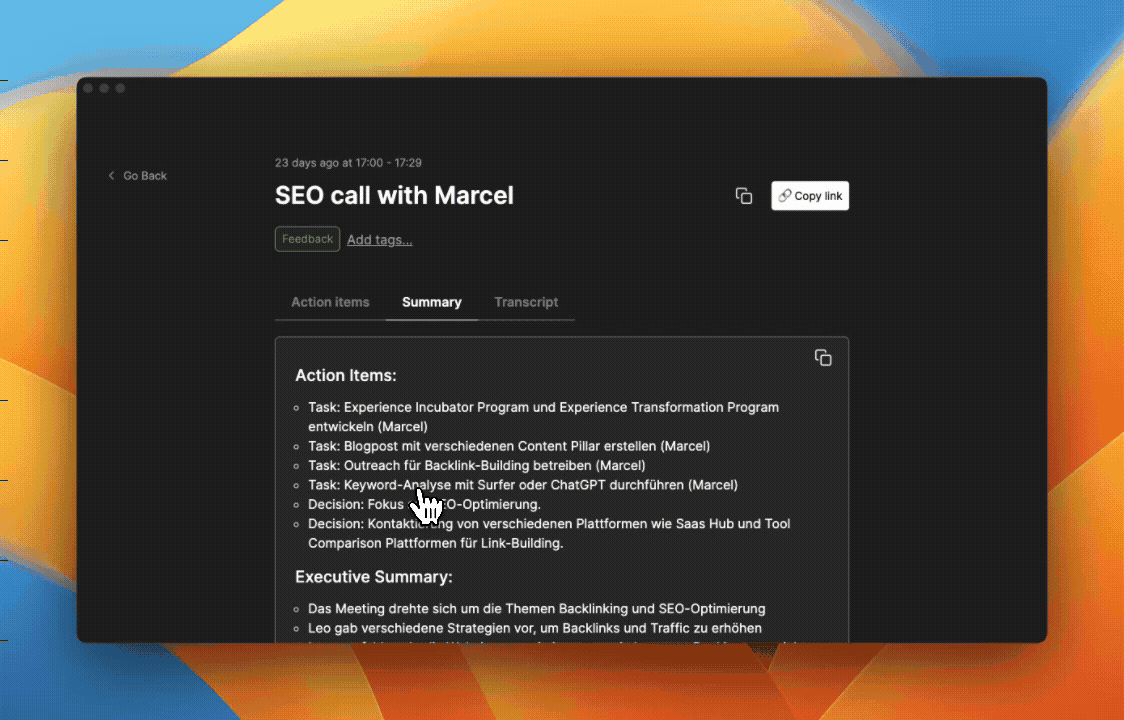This screenshot has width=1124, height=720.
Task: Click the meeting date and time text
Action: click(x=348, y=163)
